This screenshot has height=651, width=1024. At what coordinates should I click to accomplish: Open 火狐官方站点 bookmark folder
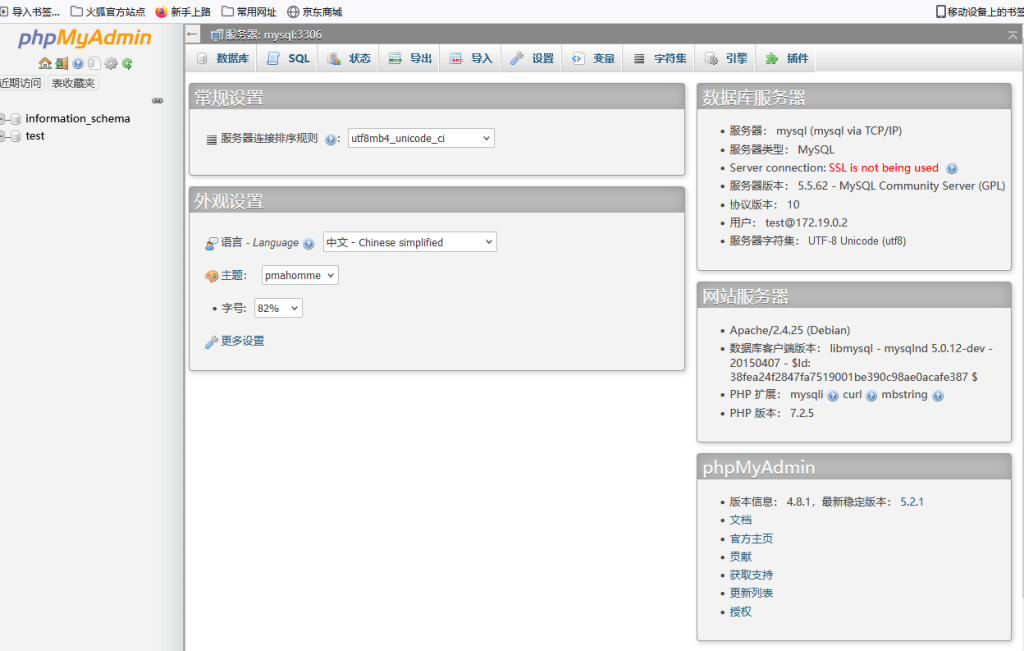click(x=108, y=12)
